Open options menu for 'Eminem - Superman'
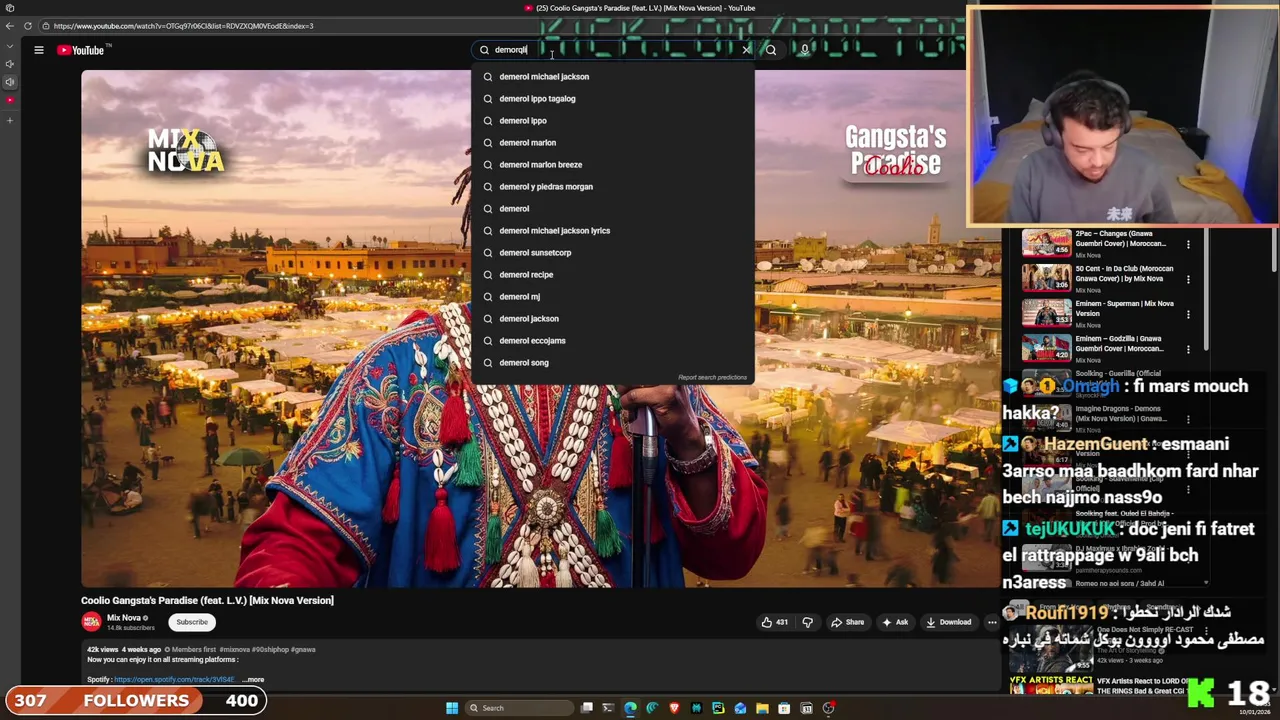1280x720 pixels. coord(1188,314)
